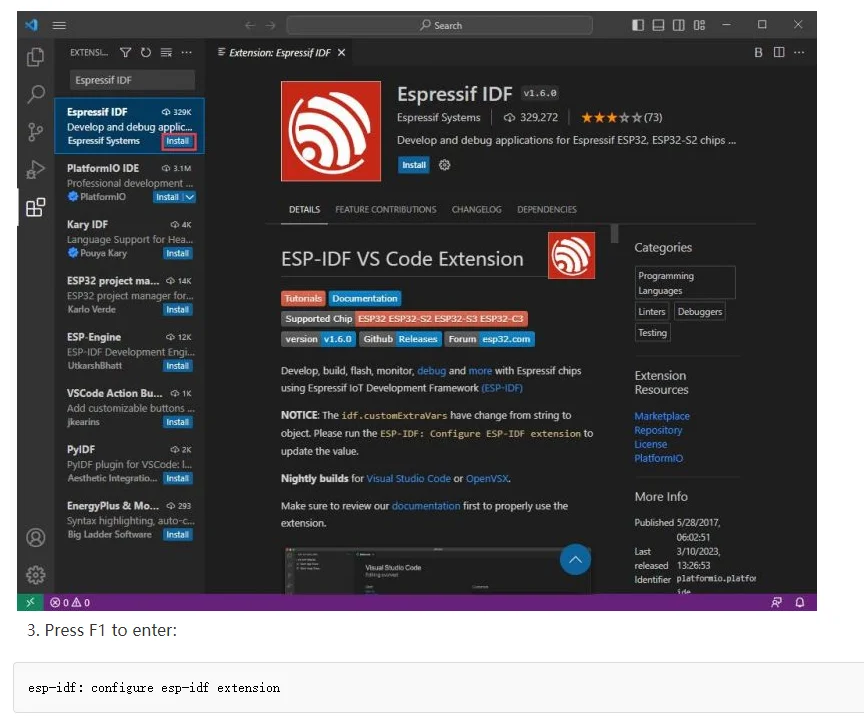Image resolution: width=864 pixels, height=718 pixels.
Task: Open the extension settings gear beside Install
Action: pyautogui.click(x=445, y=165)
